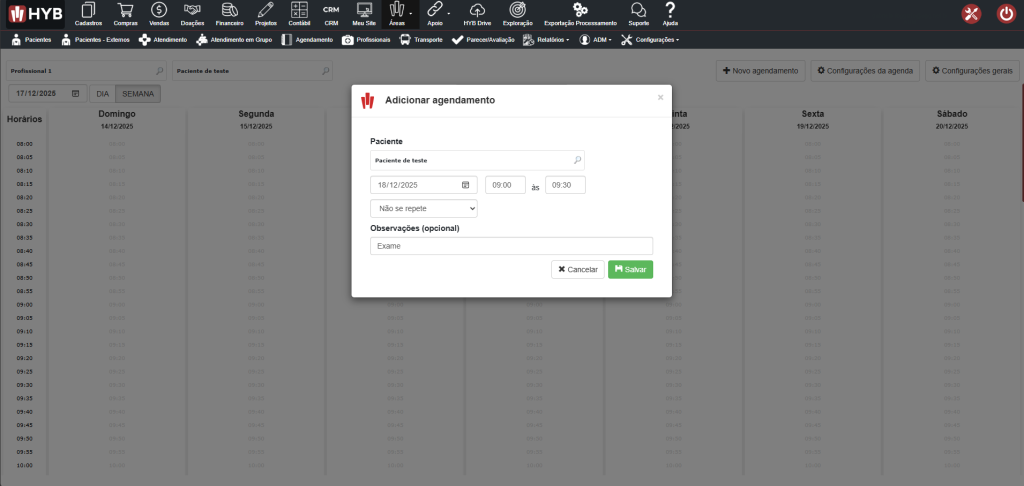Image resolution: width=1024 pixels, height=486 pixels.
Task: Select the SEMANA view toggle
Action: (x=137, y=93)
